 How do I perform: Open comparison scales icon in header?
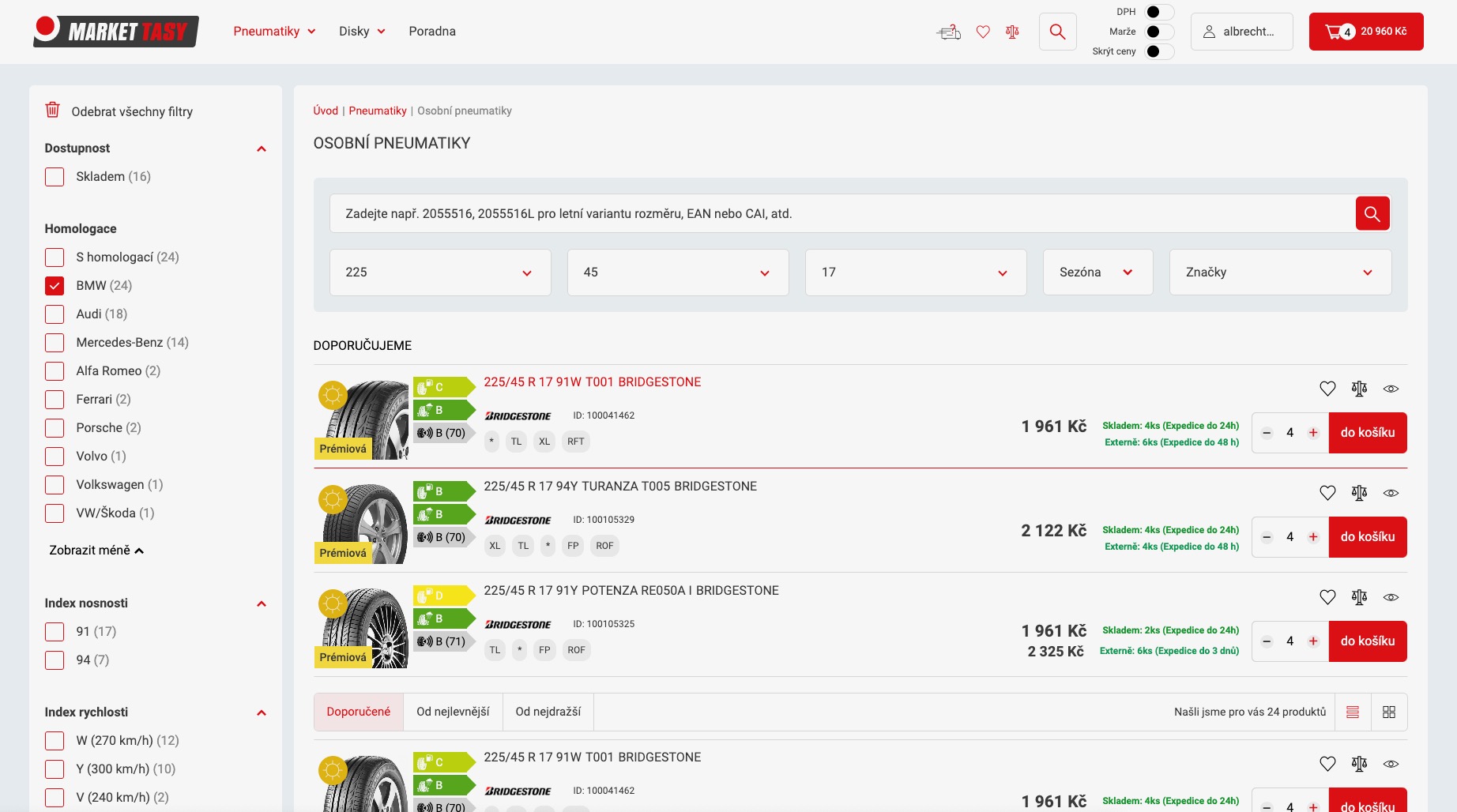tap(1012, 32)
